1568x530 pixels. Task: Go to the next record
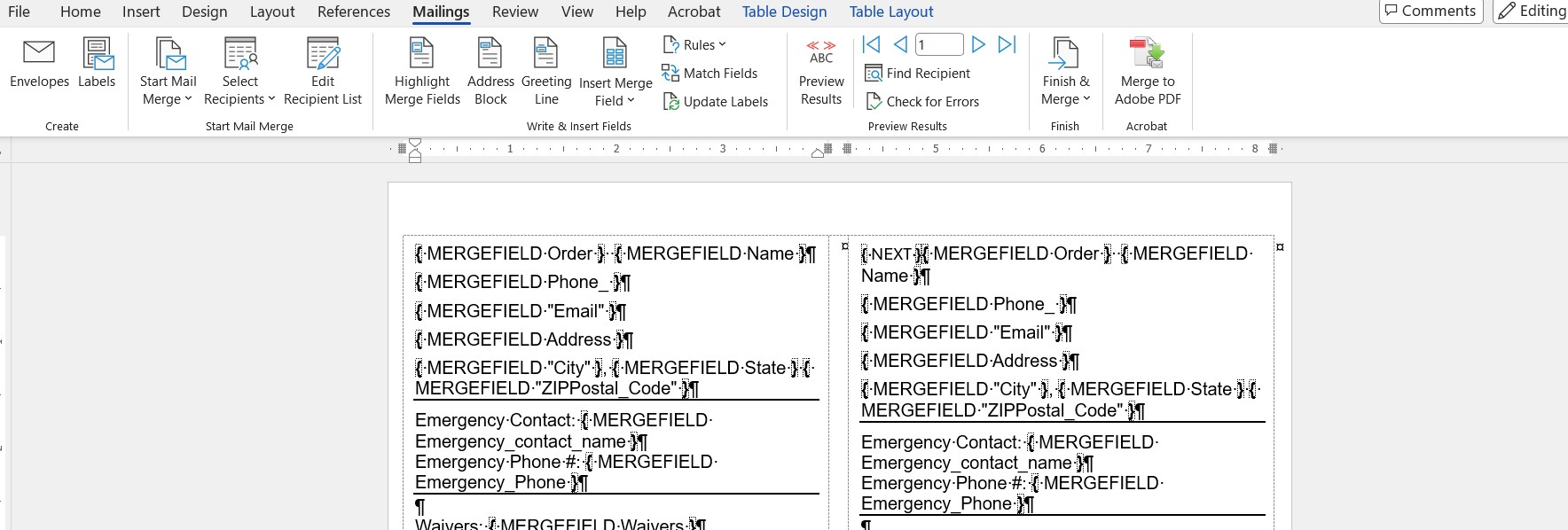(978, 44)
